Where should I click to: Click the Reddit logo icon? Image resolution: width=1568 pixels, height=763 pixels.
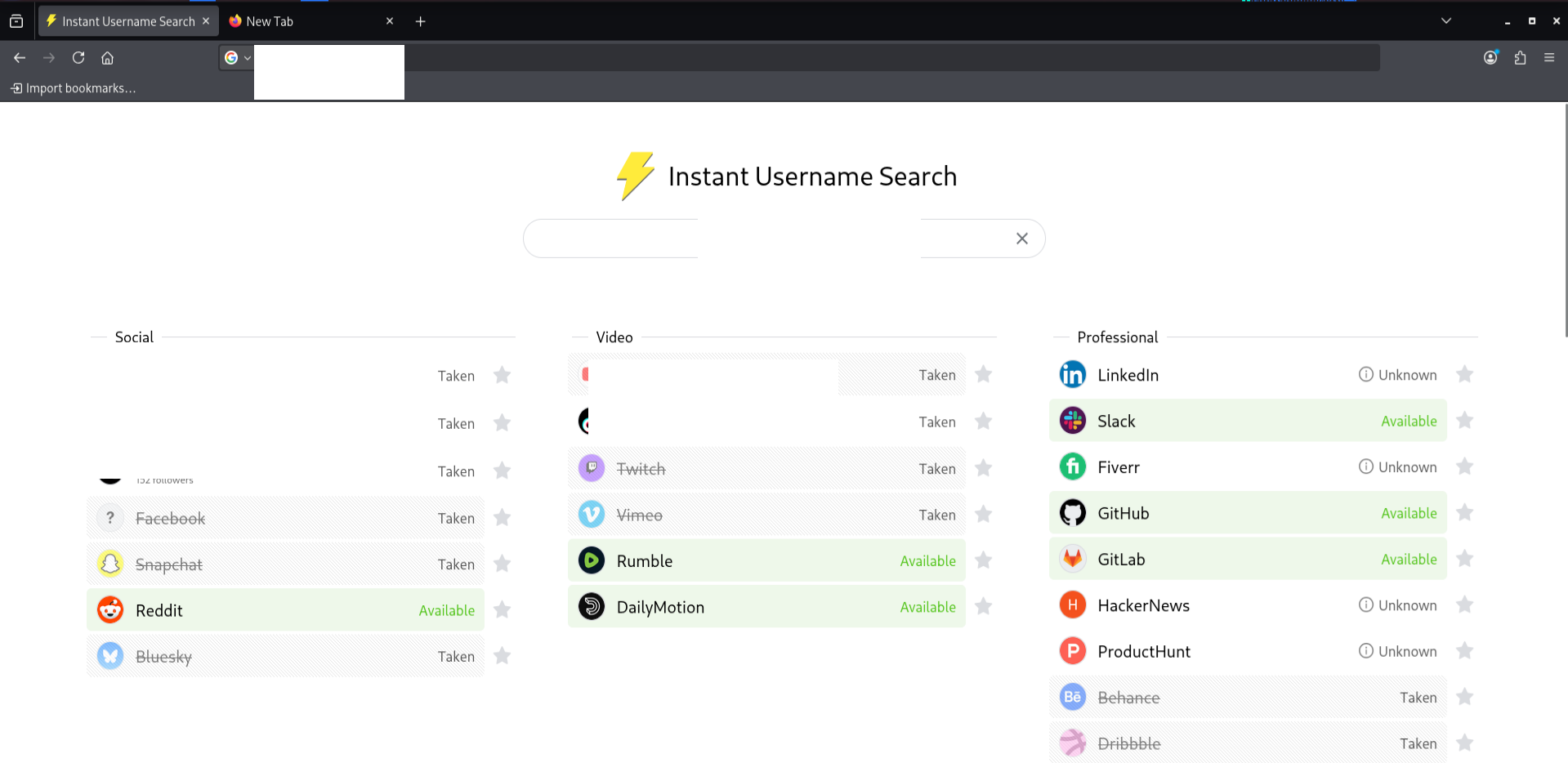110,610
